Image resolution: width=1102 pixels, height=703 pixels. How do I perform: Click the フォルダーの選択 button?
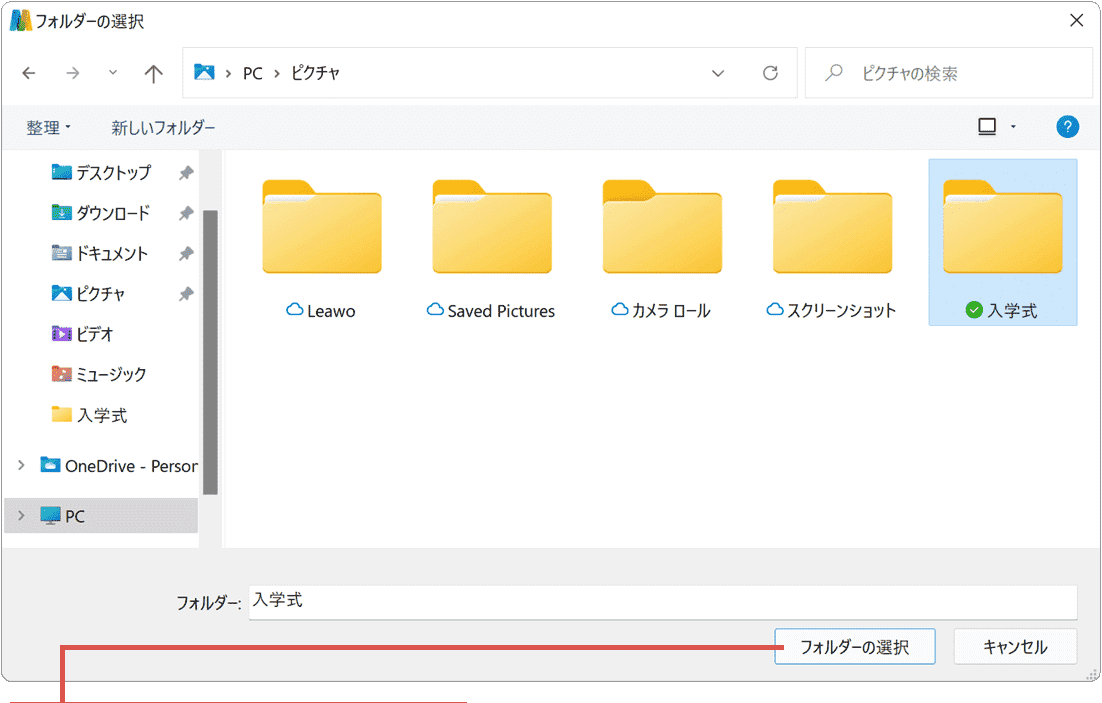854,647
